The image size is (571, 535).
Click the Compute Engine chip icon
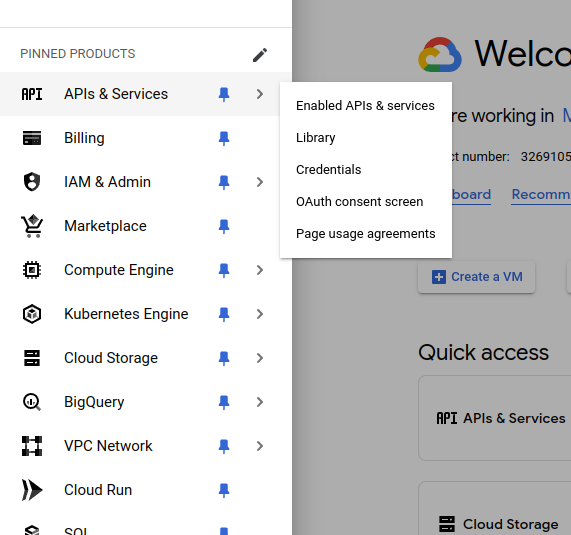pyautogui.click(x=32, y=270)
